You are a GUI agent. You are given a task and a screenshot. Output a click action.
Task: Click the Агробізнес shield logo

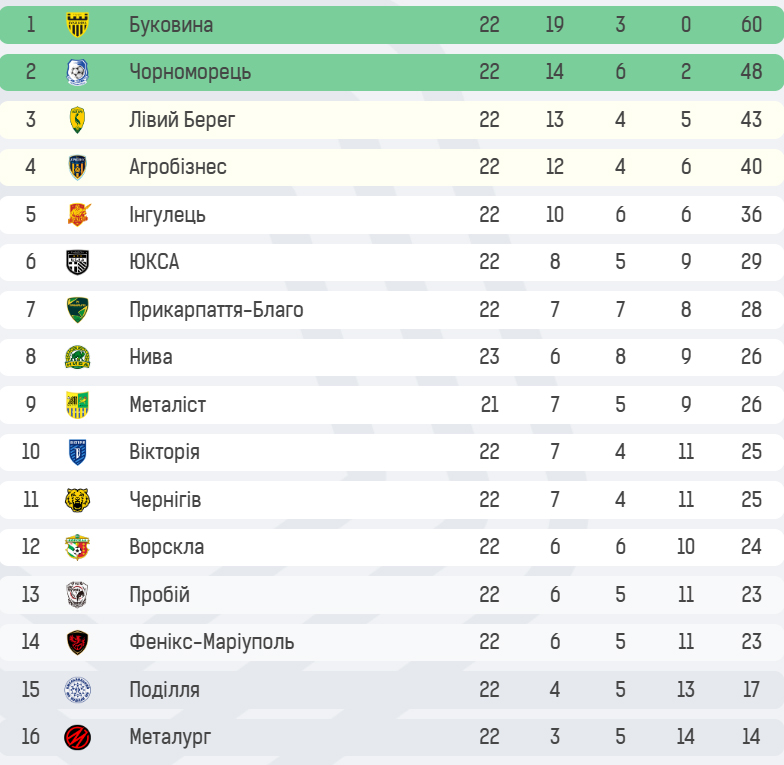tap(78, 167)
